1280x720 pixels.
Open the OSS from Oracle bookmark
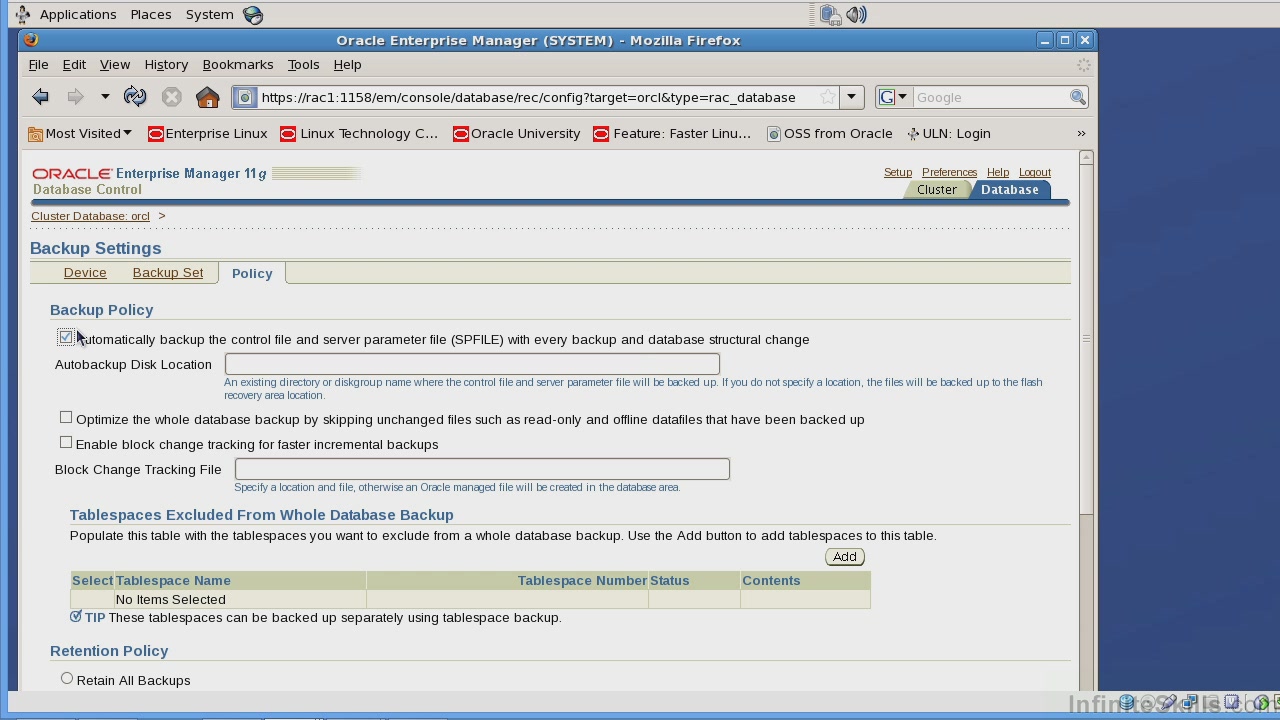829,133
